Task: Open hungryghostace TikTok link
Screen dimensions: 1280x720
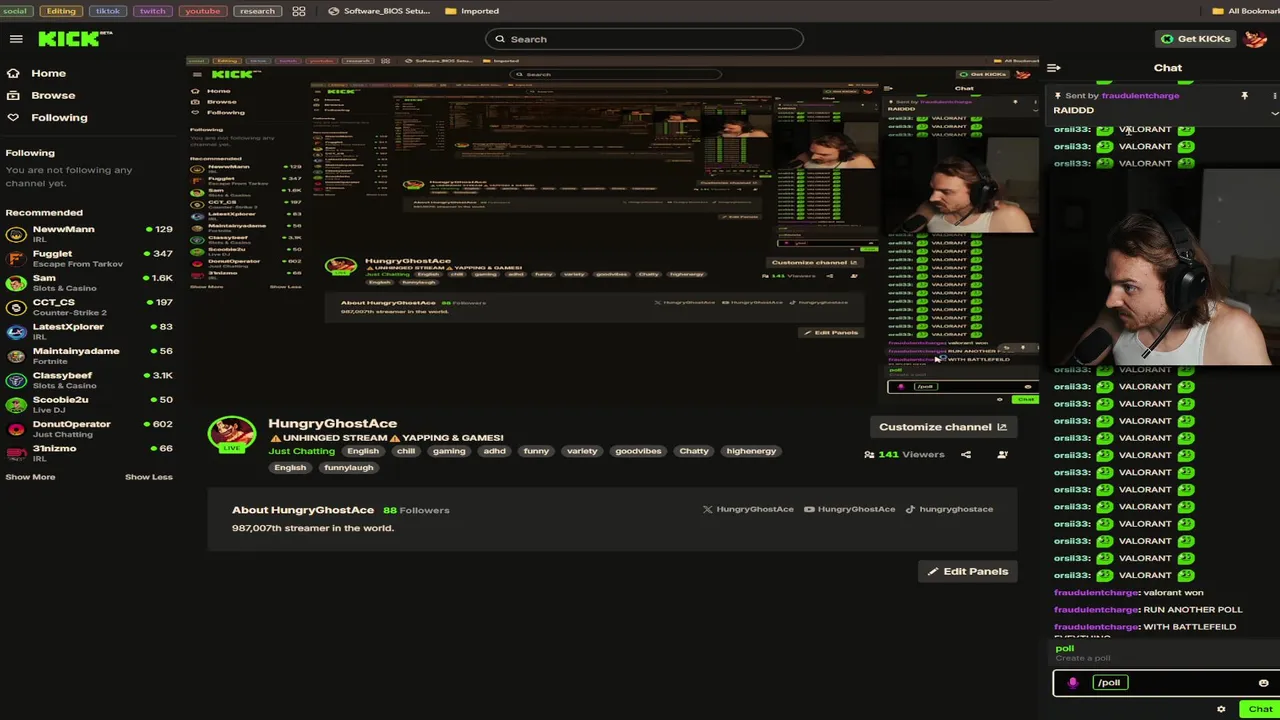Action: [x=949, y=509]
